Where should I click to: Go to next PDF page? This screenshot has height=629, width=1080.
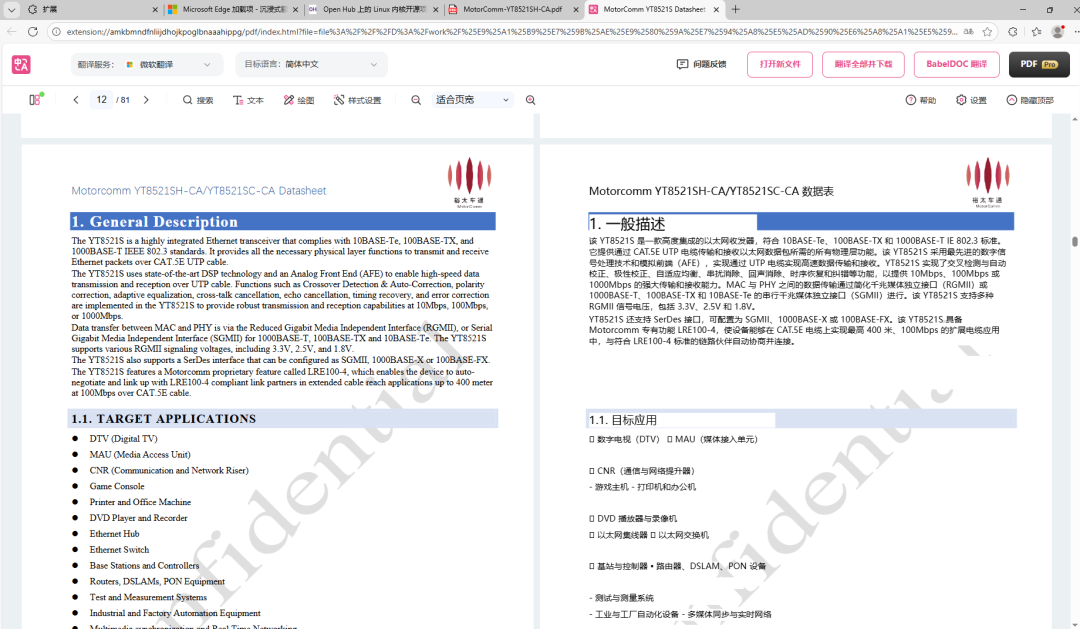(x=146, y=100)
